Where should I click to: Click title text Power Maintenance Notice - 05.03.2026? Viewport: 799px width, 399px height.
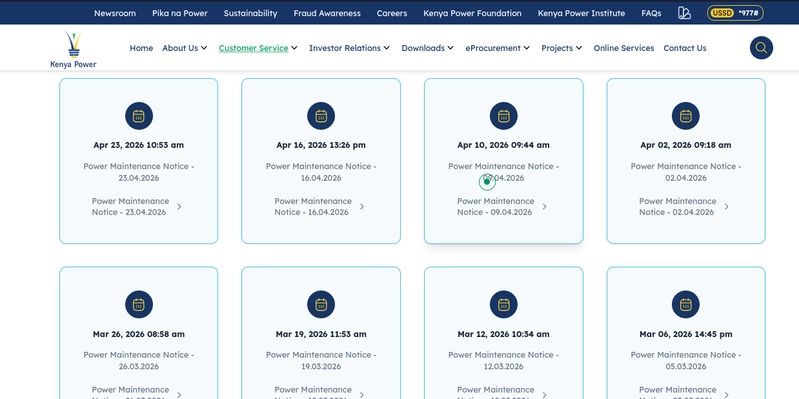(686, 360)
